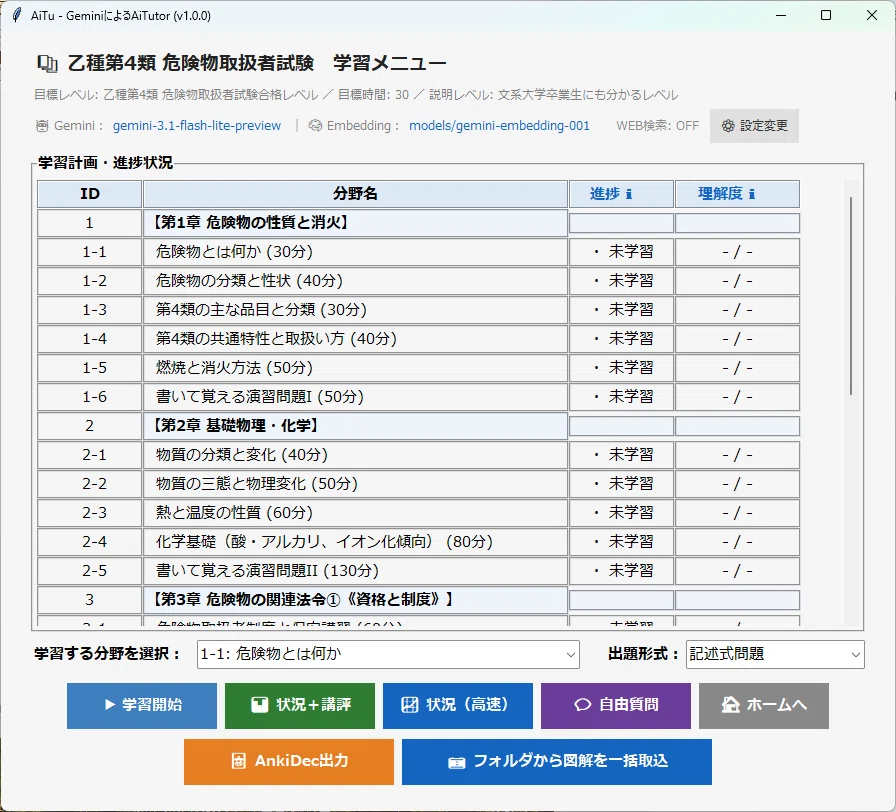Click chapter heading 第2章 基礎物理・化学
This screenshot has height=812, width=896.
pos(355,426)
